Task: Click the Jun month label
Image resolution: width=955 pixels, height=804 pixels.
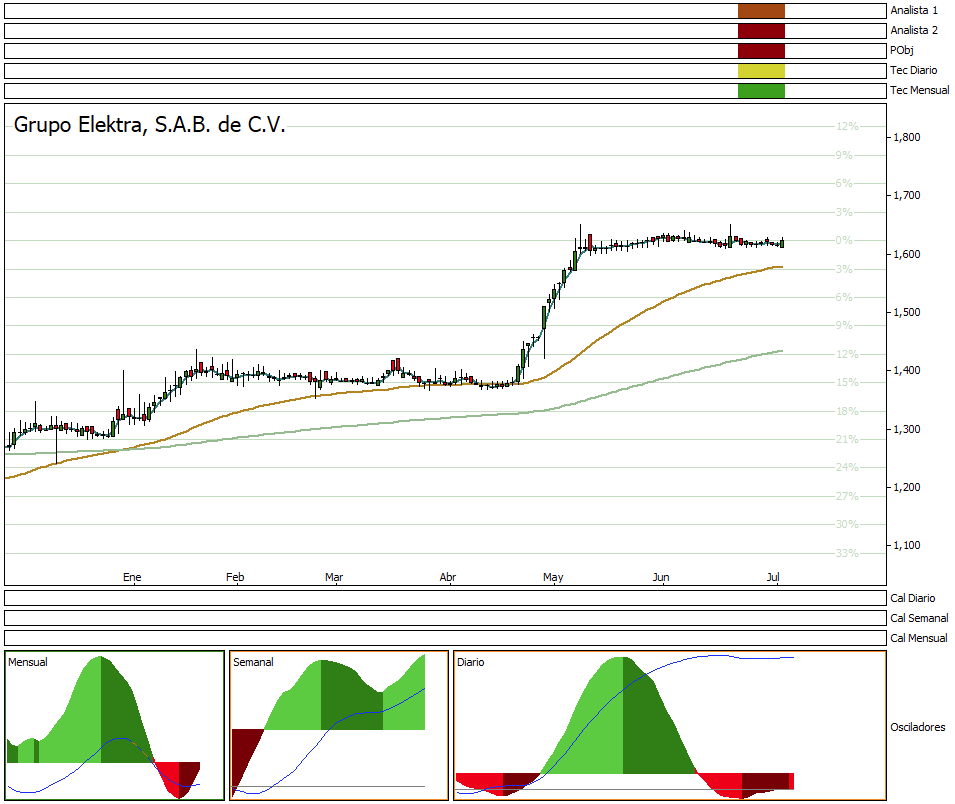Action: coord(661,577)
